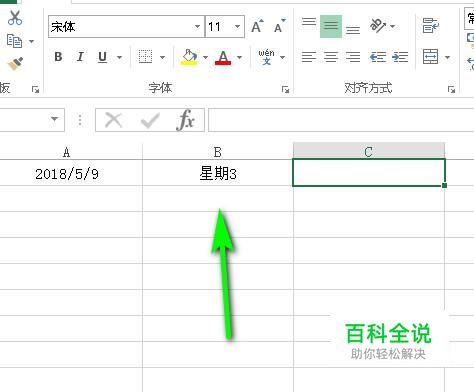
Task: Align text left icon
Action: tap(309, 57)
